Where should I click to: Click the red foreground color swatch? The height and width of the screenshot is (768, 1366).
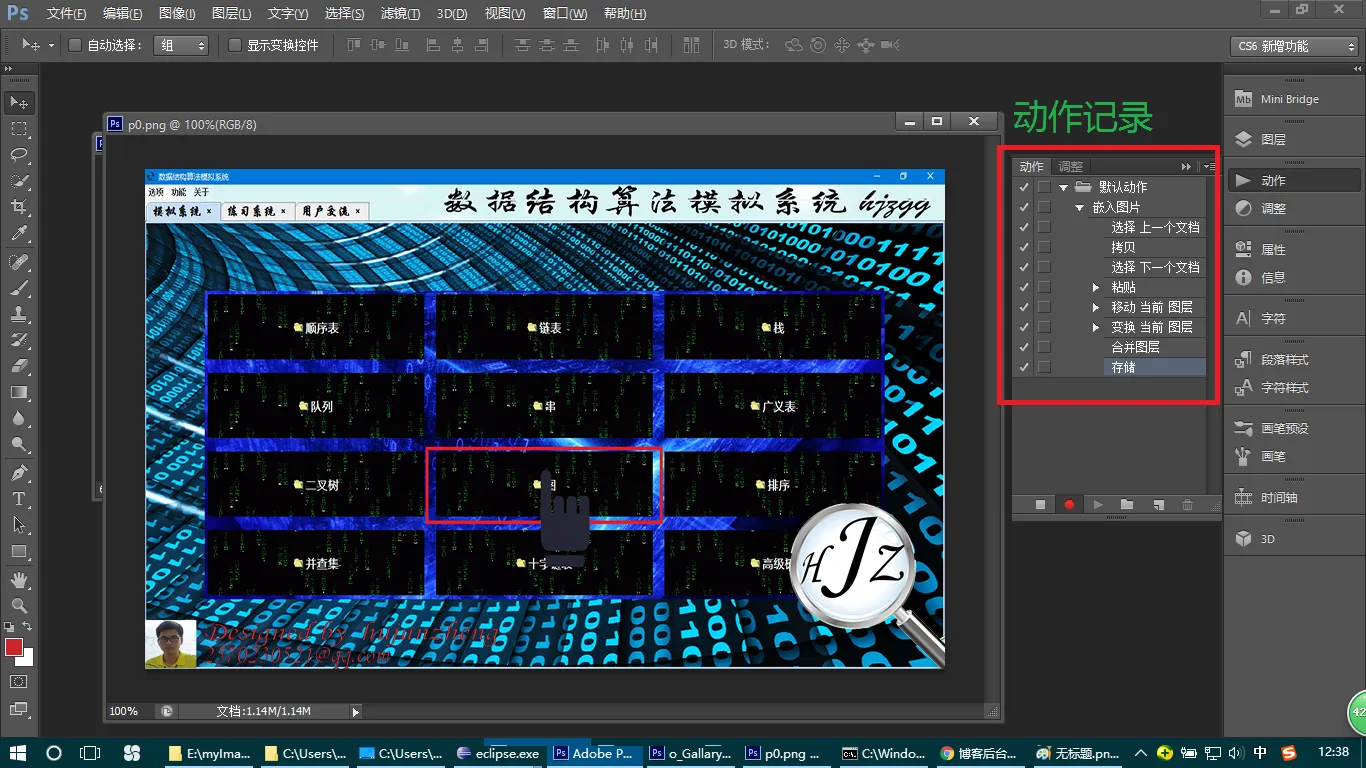pos(13,647)
